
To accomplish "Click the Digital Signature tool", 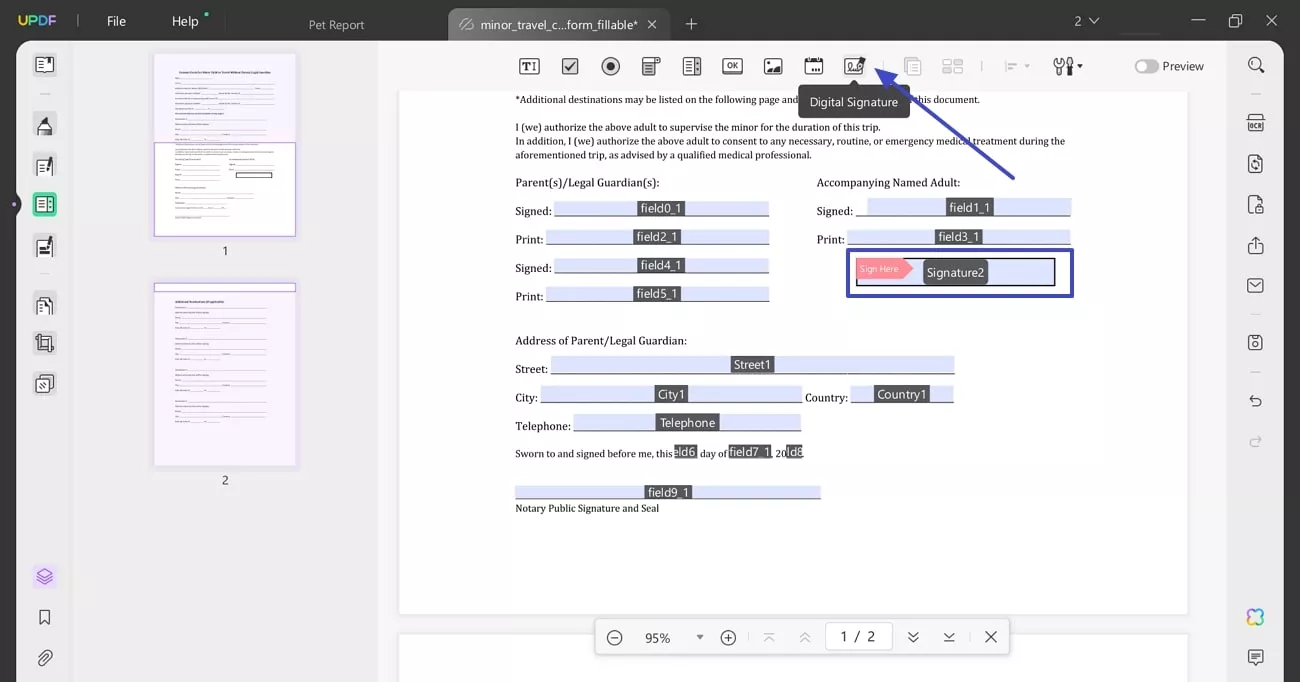I will pos(854,66).
